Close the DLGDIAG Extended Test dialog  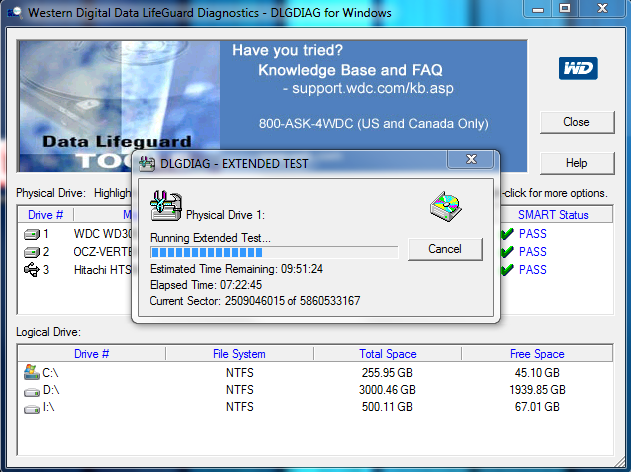point(471,159)
